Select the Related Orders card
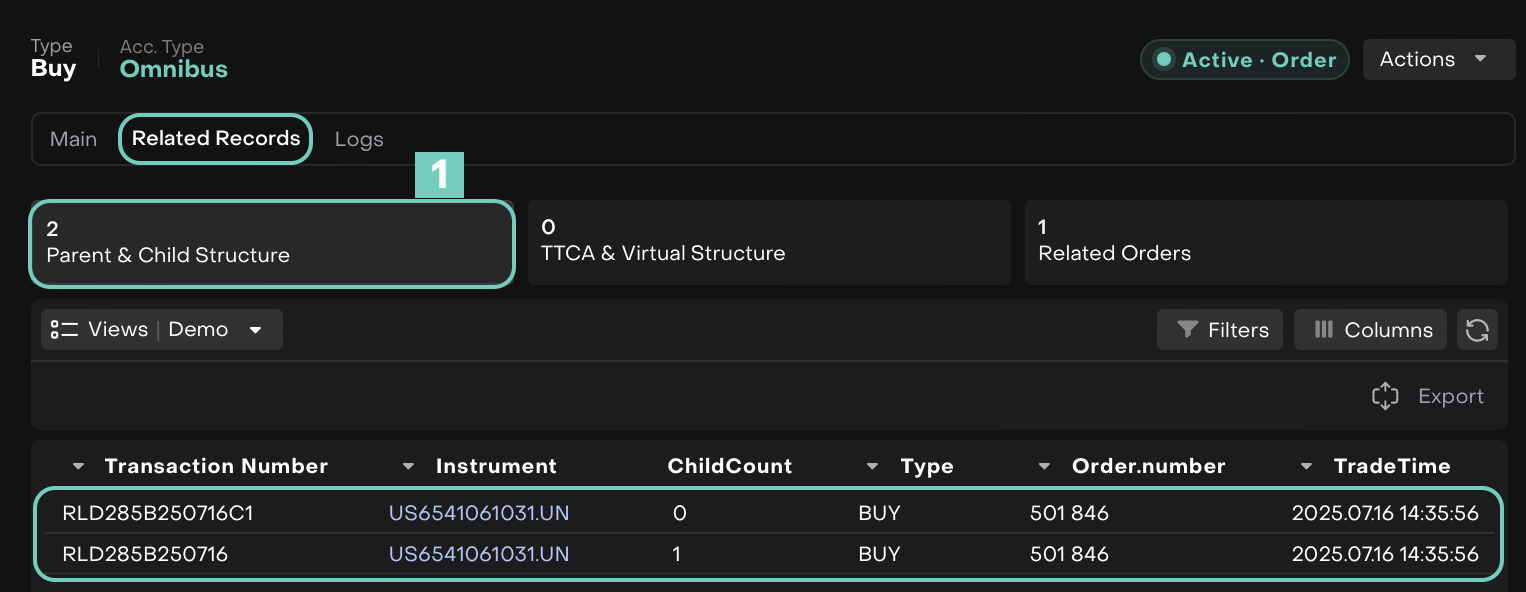Viewport: 1526px width, 592px height. 1265,242
